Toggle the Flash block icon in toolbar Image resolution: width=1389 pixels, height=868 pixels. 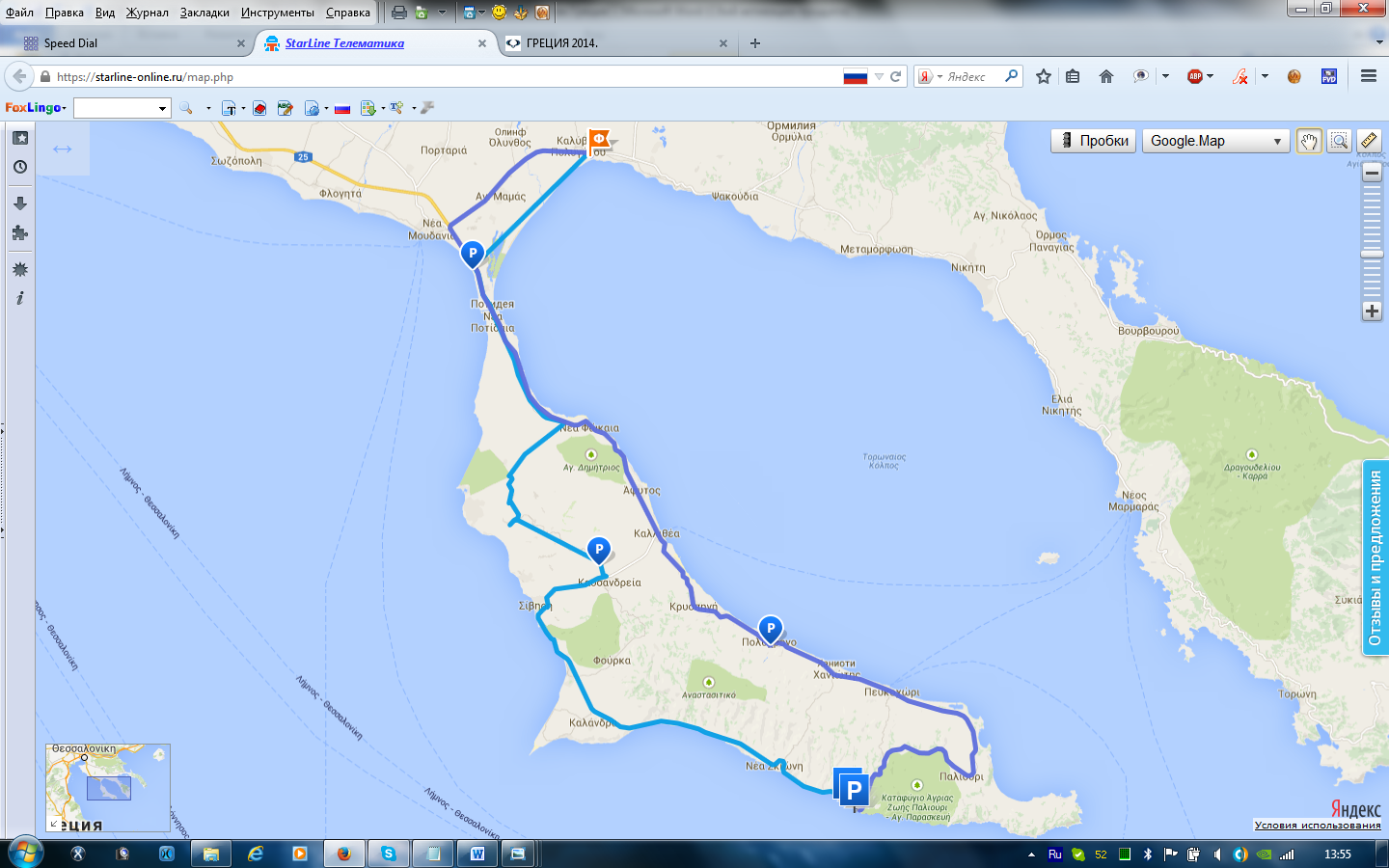pyautogui.click(x=1240, y=76)
